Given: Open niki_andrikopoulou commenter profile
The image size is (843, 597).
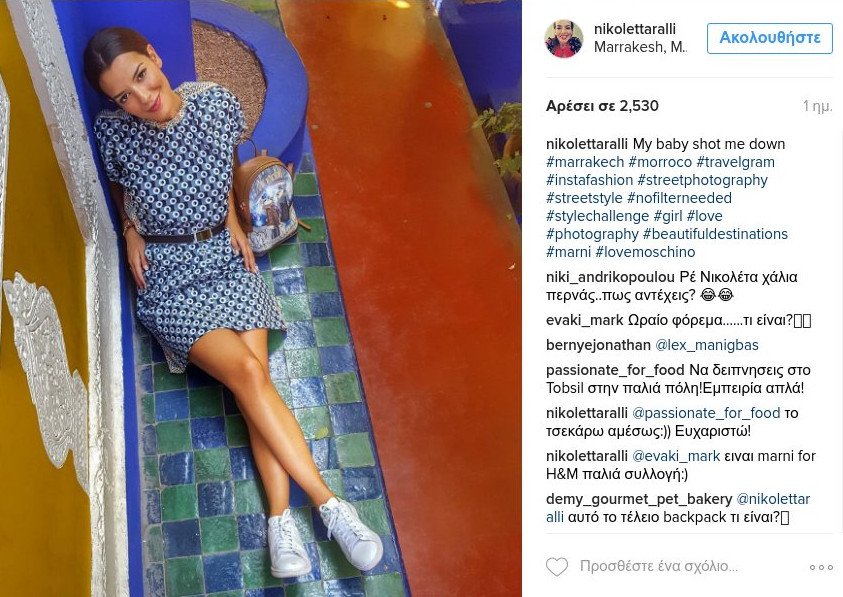Looking at the screenshot, I should [x=610, y=277].
